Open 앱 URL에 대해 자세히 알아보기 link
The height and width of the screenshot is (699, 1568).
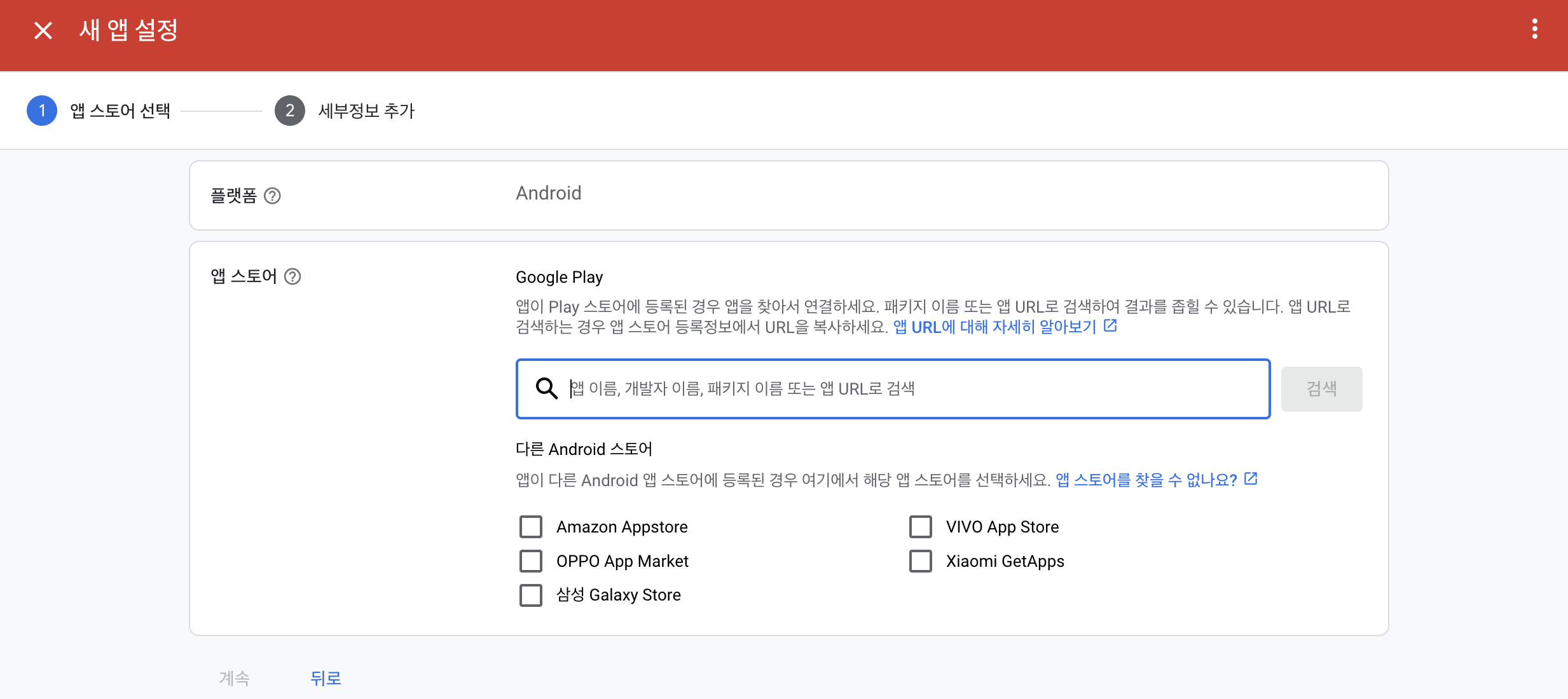994,327
